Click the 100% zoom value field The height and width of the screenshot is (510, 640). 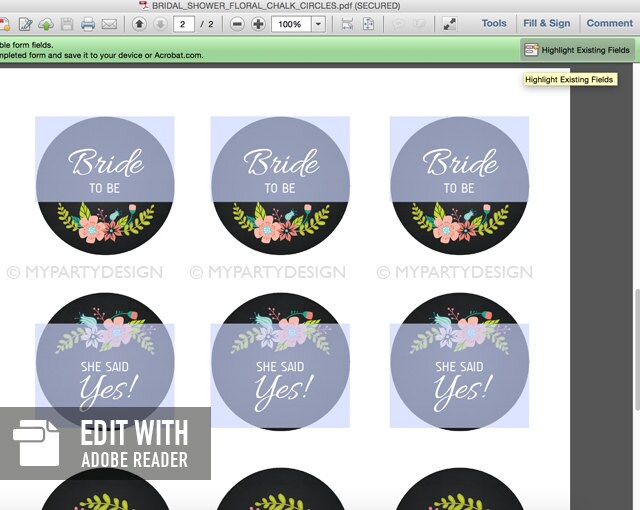291,24
